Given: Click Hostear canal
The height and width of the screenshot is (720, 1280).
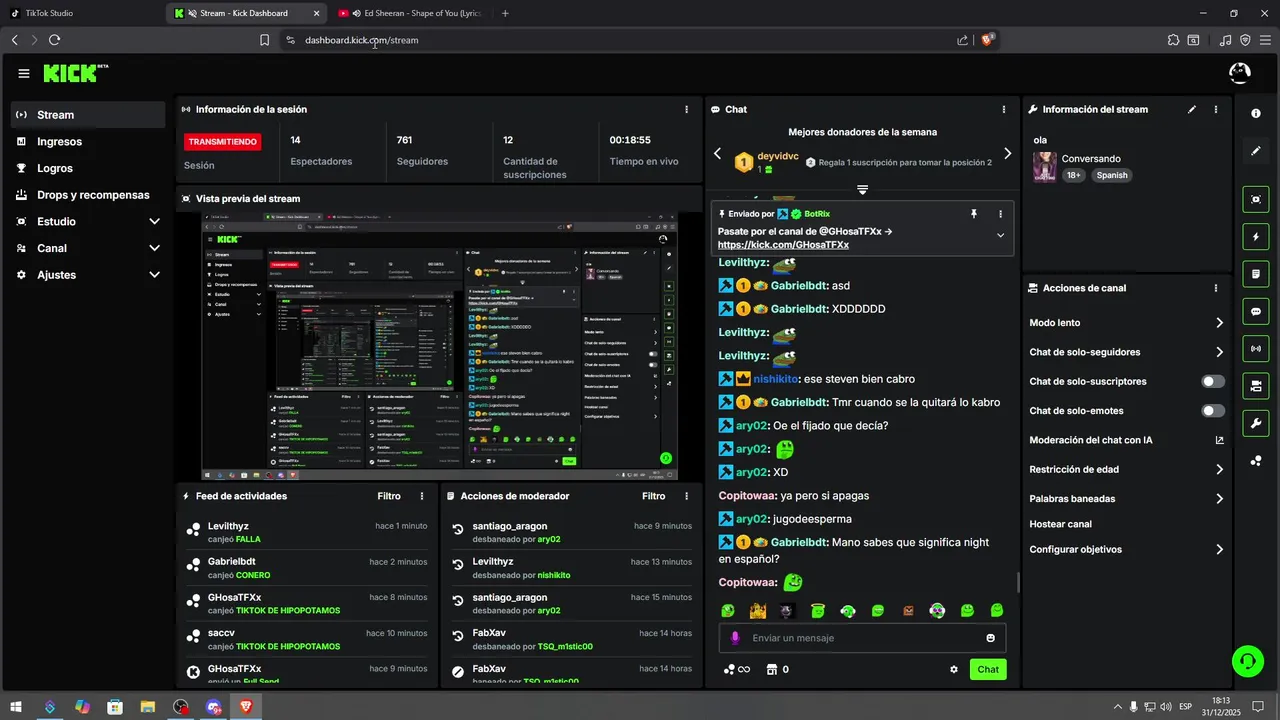Looking at the screenshot, I should 1060,524.
